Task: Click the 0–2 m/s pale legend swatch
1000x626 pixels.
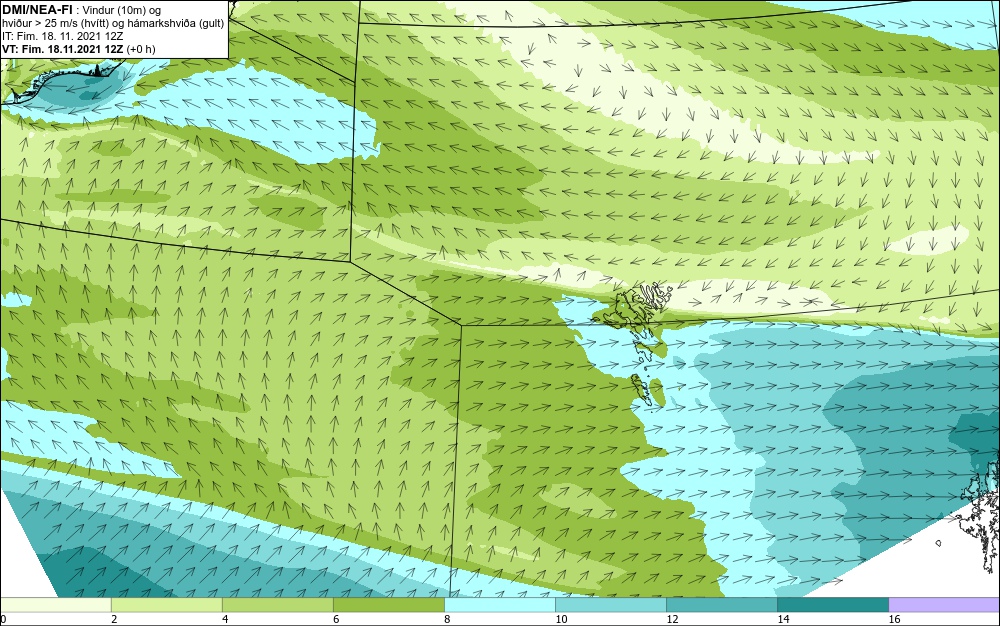Action: (x=55, y=604)
